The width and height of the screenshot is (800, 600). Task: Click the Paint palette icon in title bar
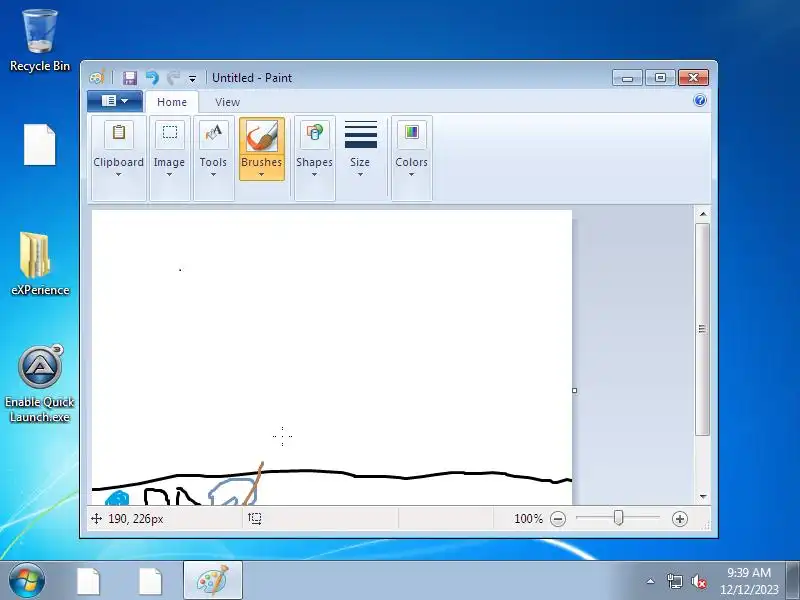point(97,78)
